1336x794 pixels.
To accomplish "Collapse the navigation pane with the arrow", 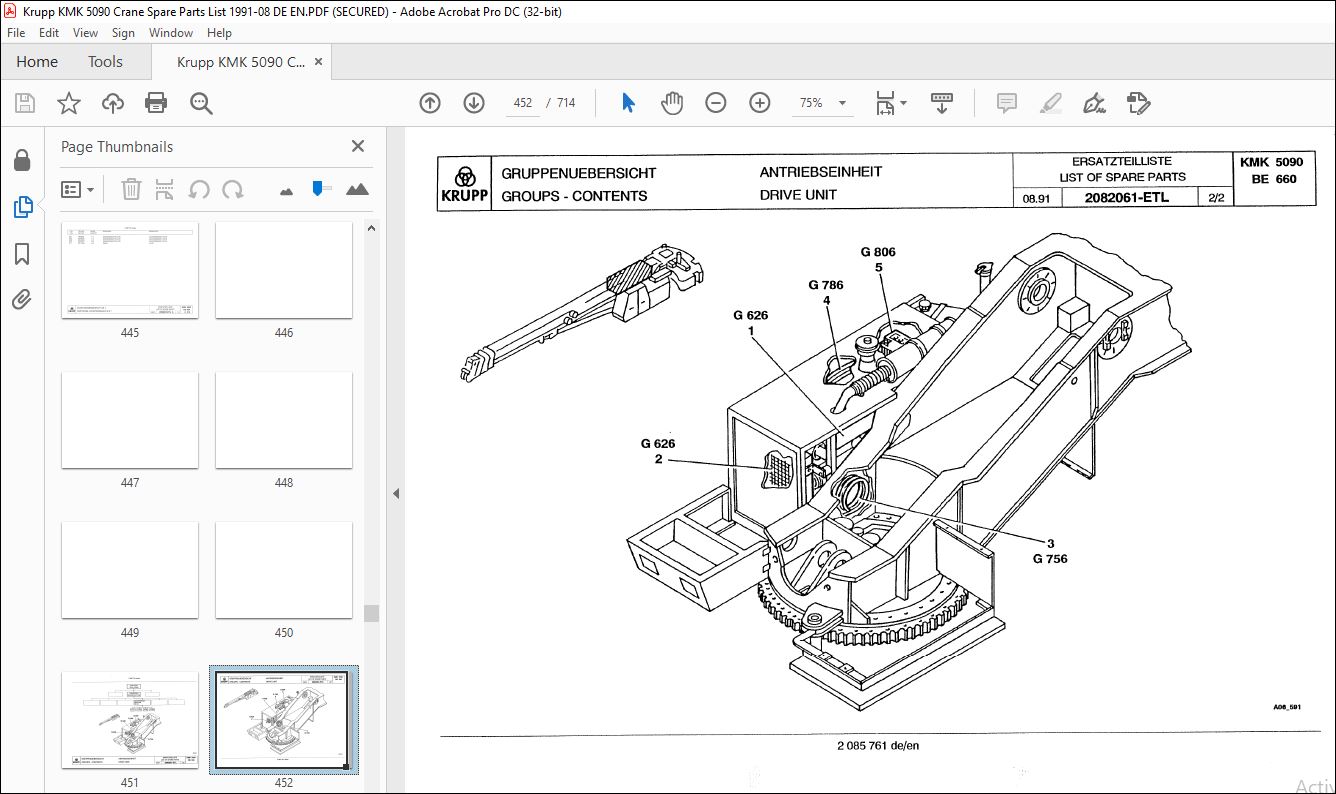I will (x=396, y=493).
